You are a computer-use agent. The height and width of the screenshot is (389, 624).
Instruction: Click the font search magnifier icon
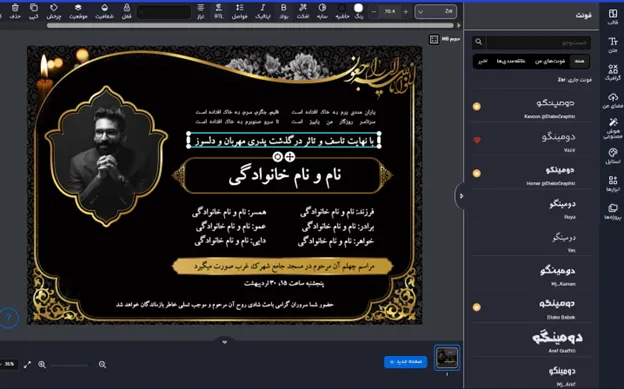tap(479, 42)
